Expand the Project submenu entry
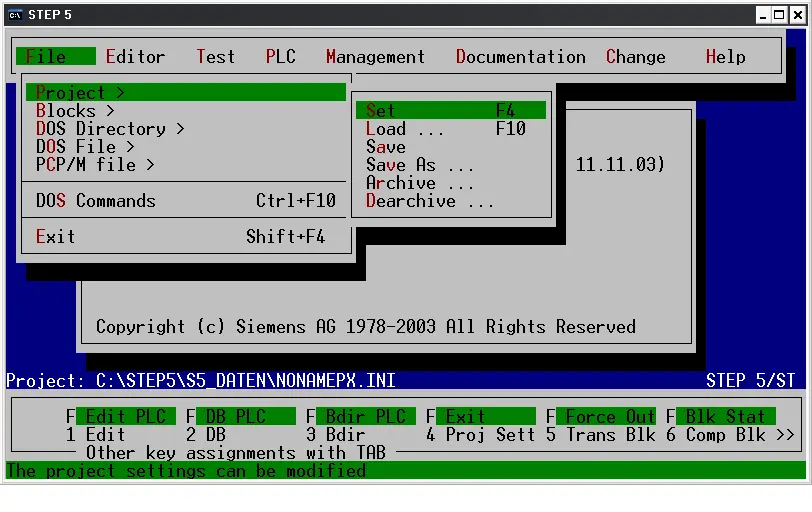This screenshot has height=512, width=812. 186,92
